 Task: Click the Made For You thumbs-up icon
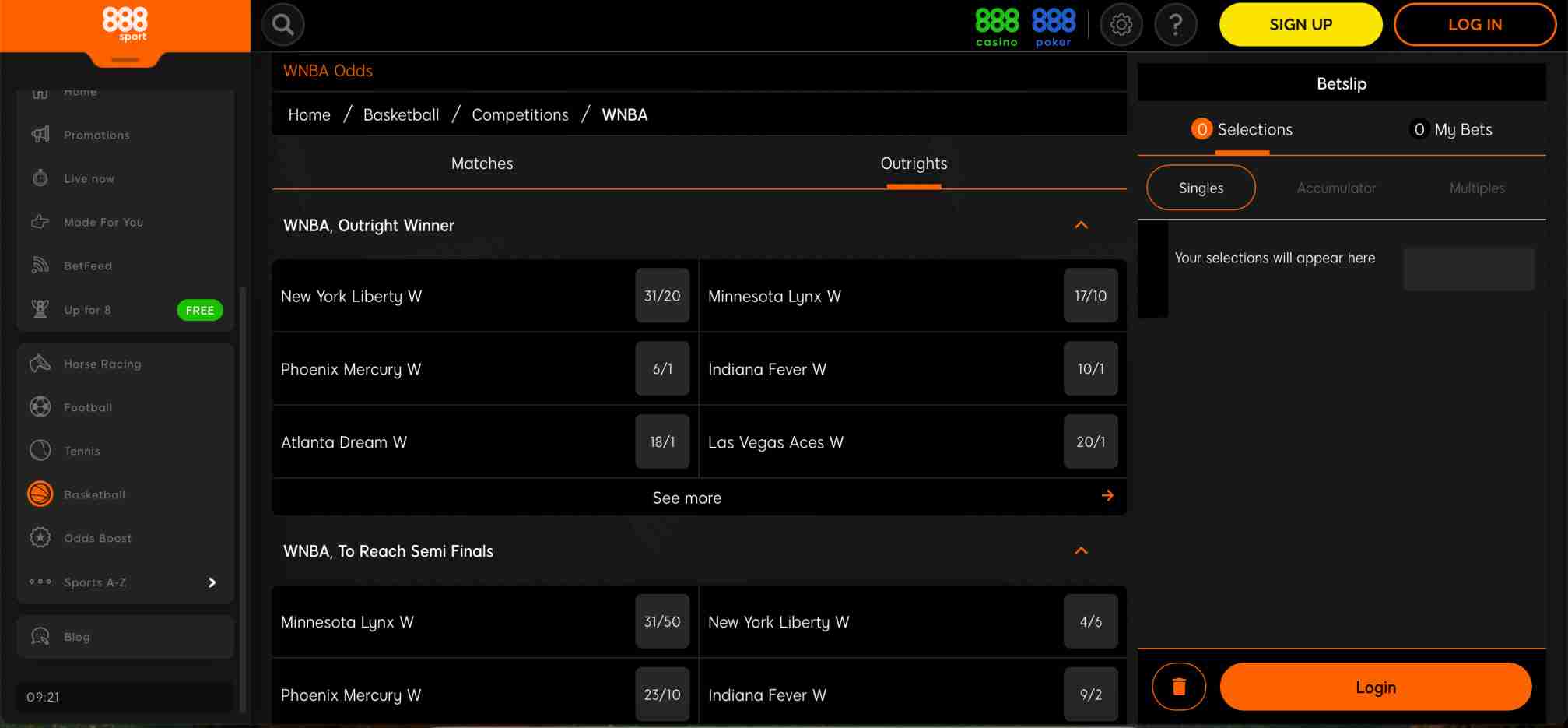pos(40,222)
